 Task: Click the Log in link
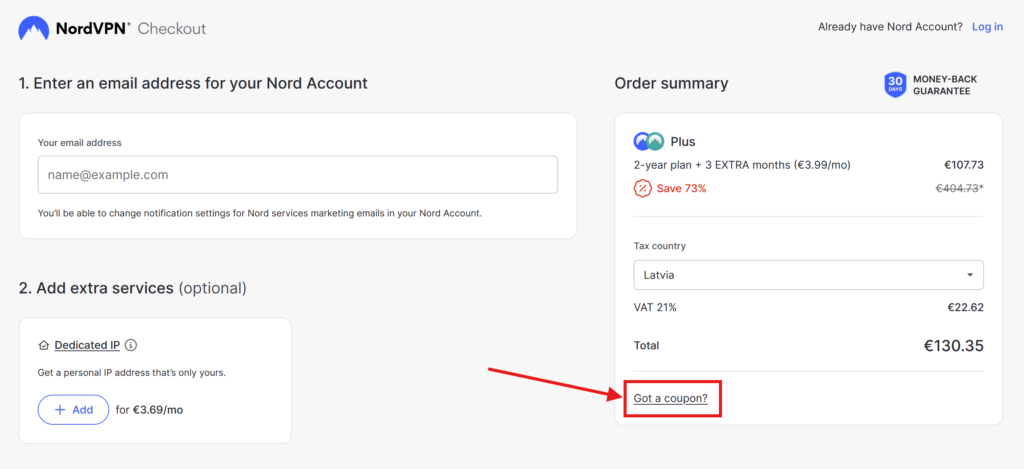(x=987, y=27)
